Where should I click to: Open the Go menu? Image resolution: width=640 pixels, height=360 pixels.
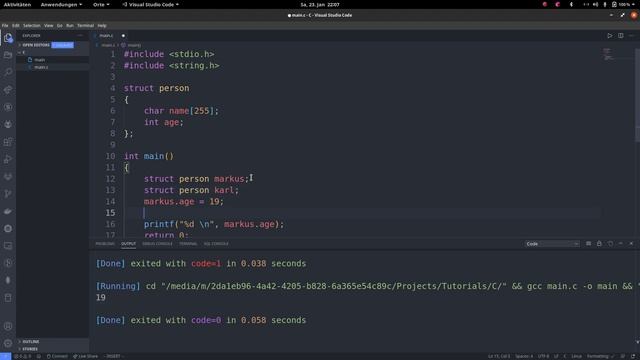tap(60, 25)
